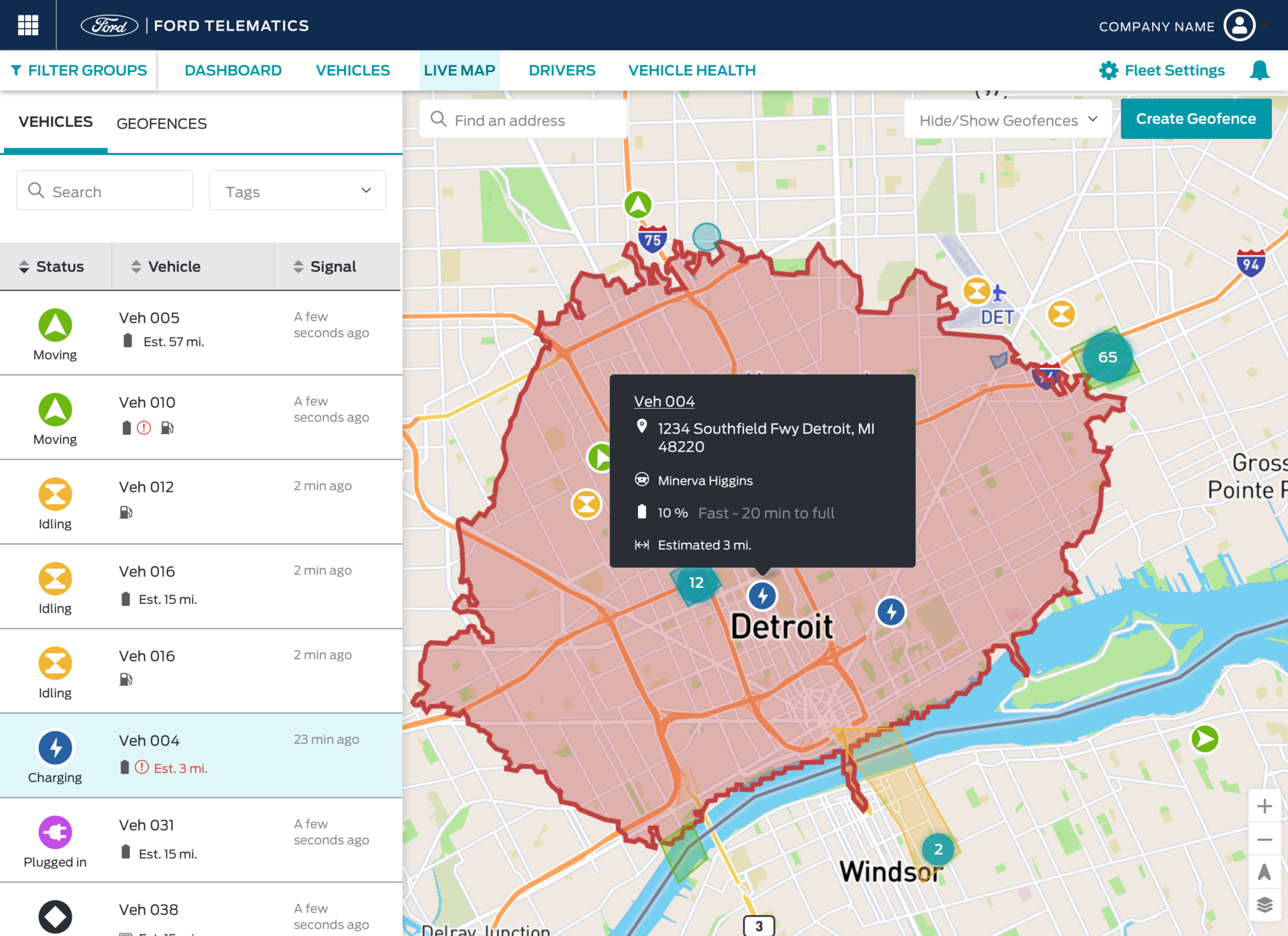Click the Fleet Settings gear icon
Image resolution: width=1288 pixels, height=936 pixels.
(1108, 70)
